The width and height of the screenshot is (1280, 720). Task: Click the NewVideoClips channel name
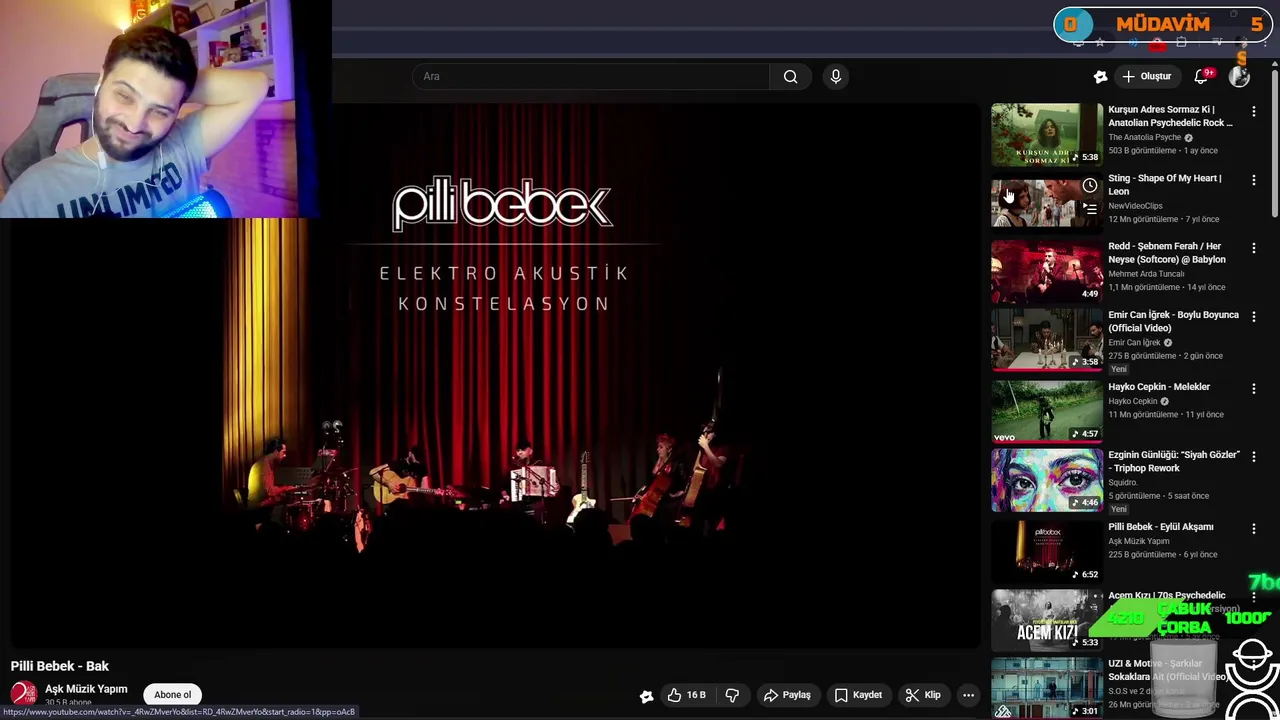tap(1135, 206)
